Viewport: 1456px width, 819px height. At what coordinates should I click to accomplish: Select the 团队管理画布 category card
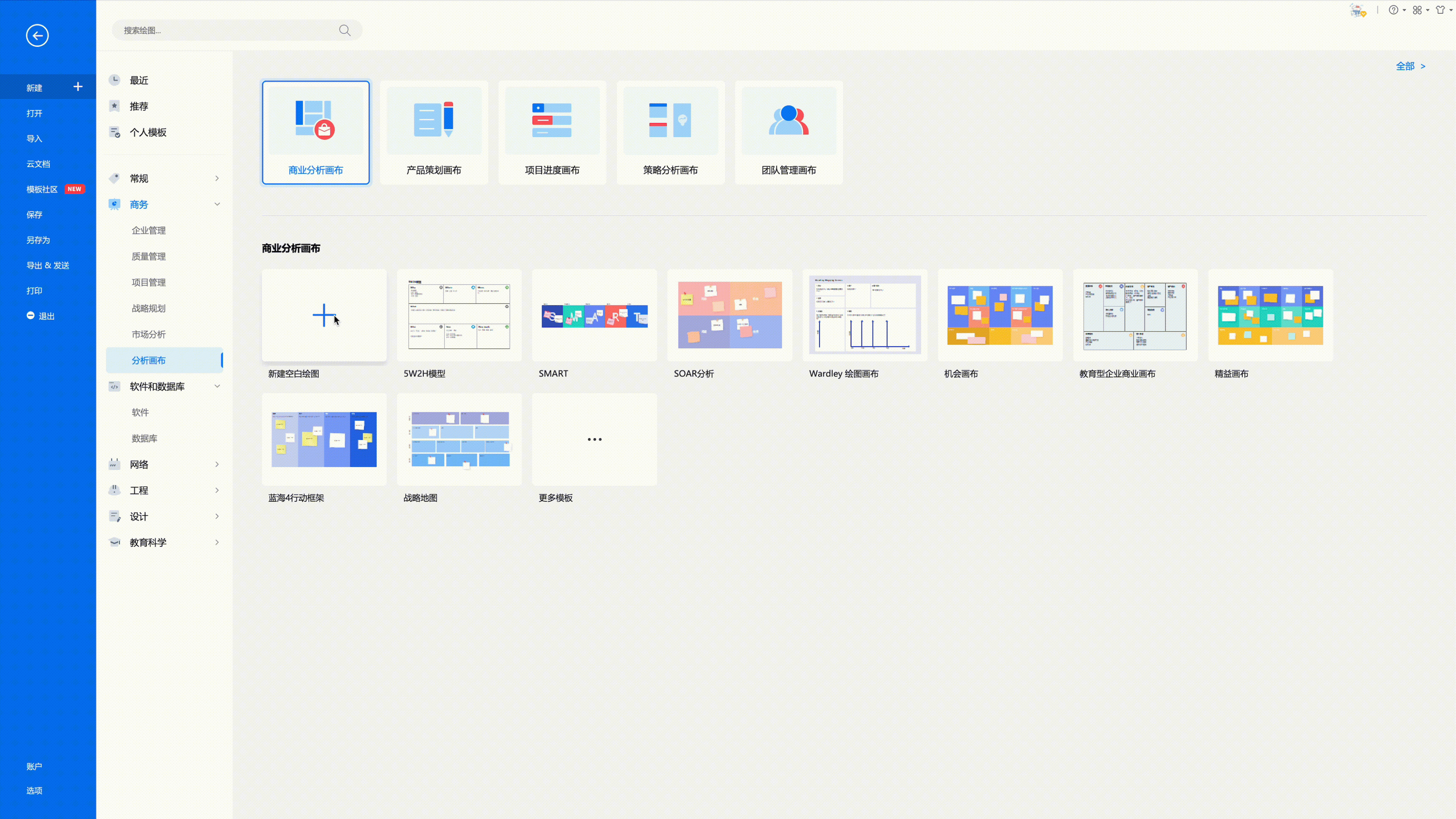789,132
